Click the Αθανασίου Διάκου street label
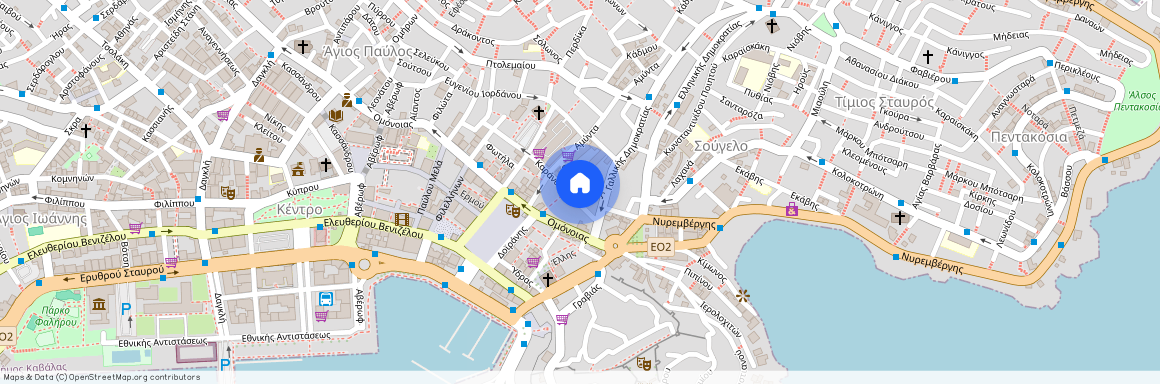The image size is (1160, 384). click(882, 73)
